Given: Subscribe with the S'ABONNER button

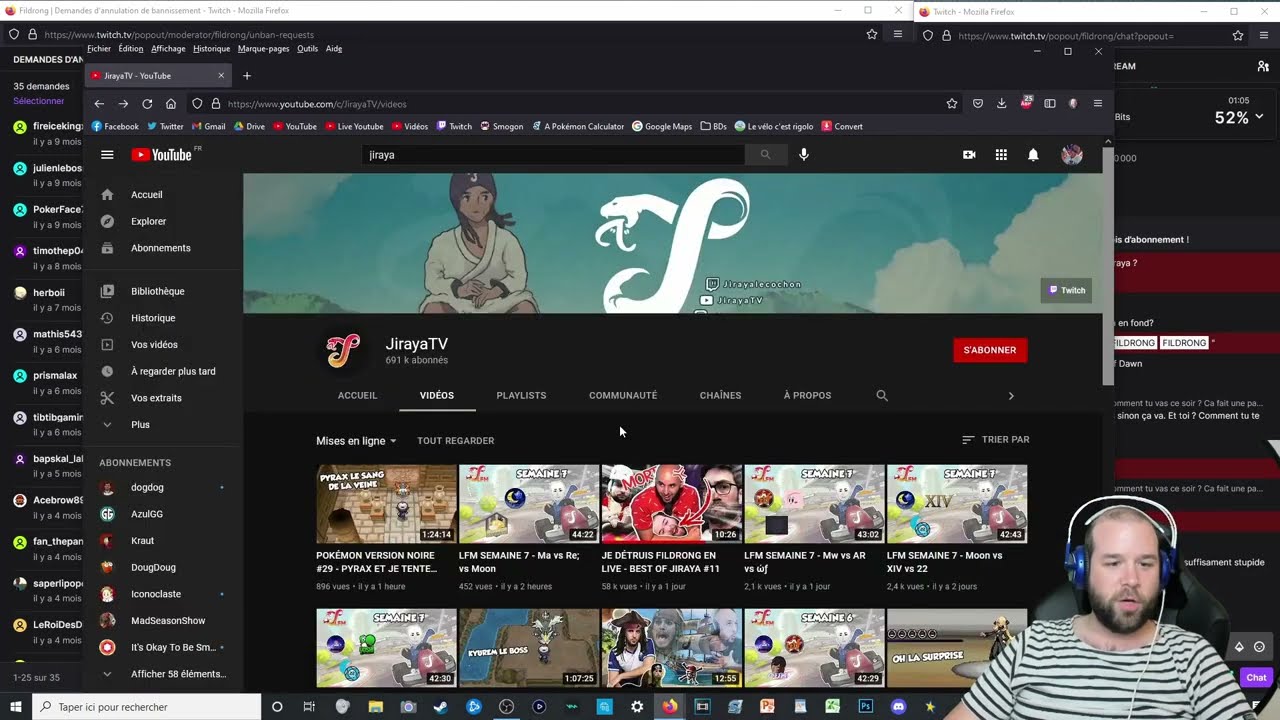Looking at the screenshot, I should coord(990,350).
